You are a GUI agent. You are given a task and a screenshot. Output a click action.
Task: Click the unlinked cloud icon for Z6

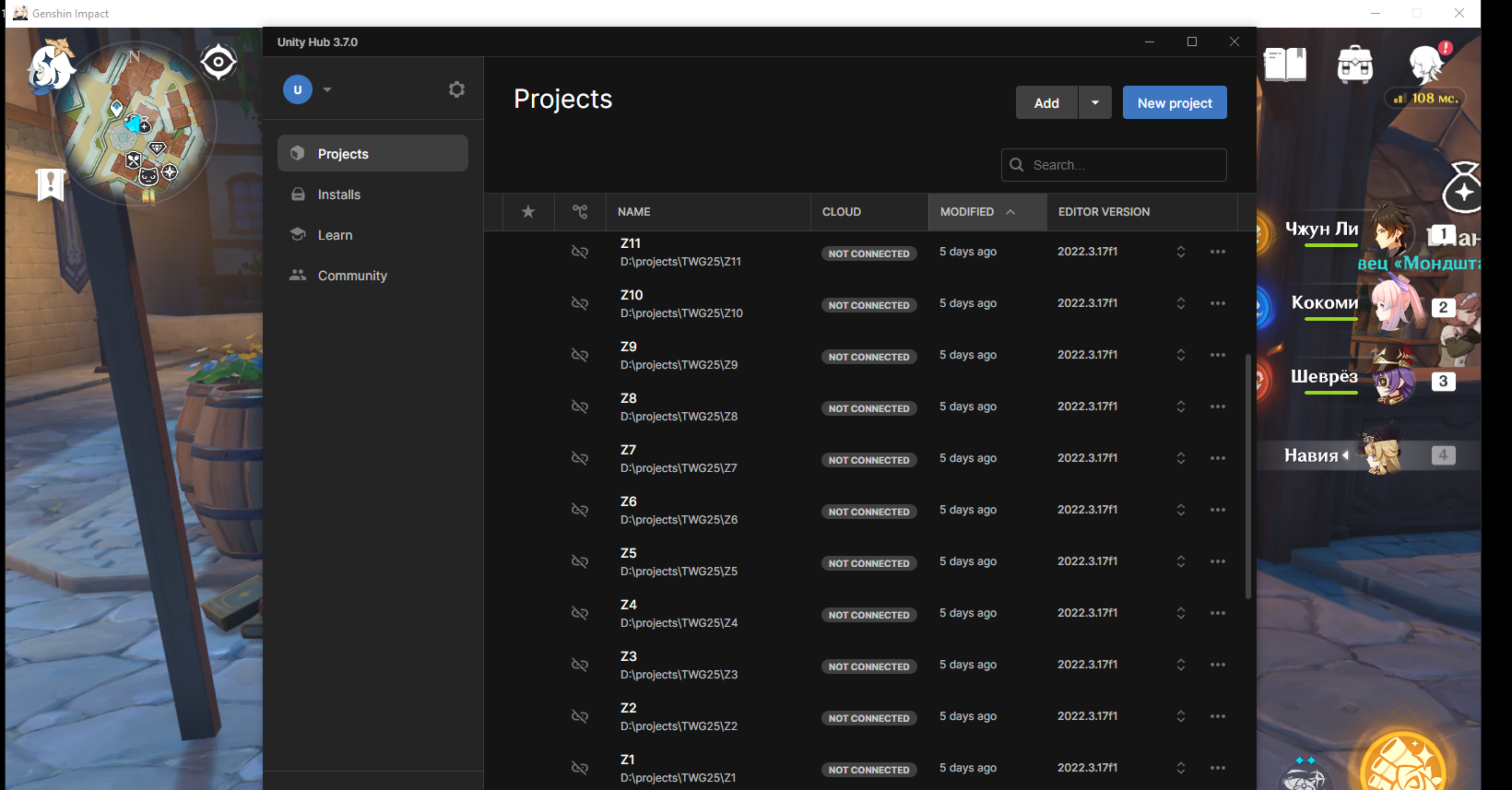(x=580, y=510)
